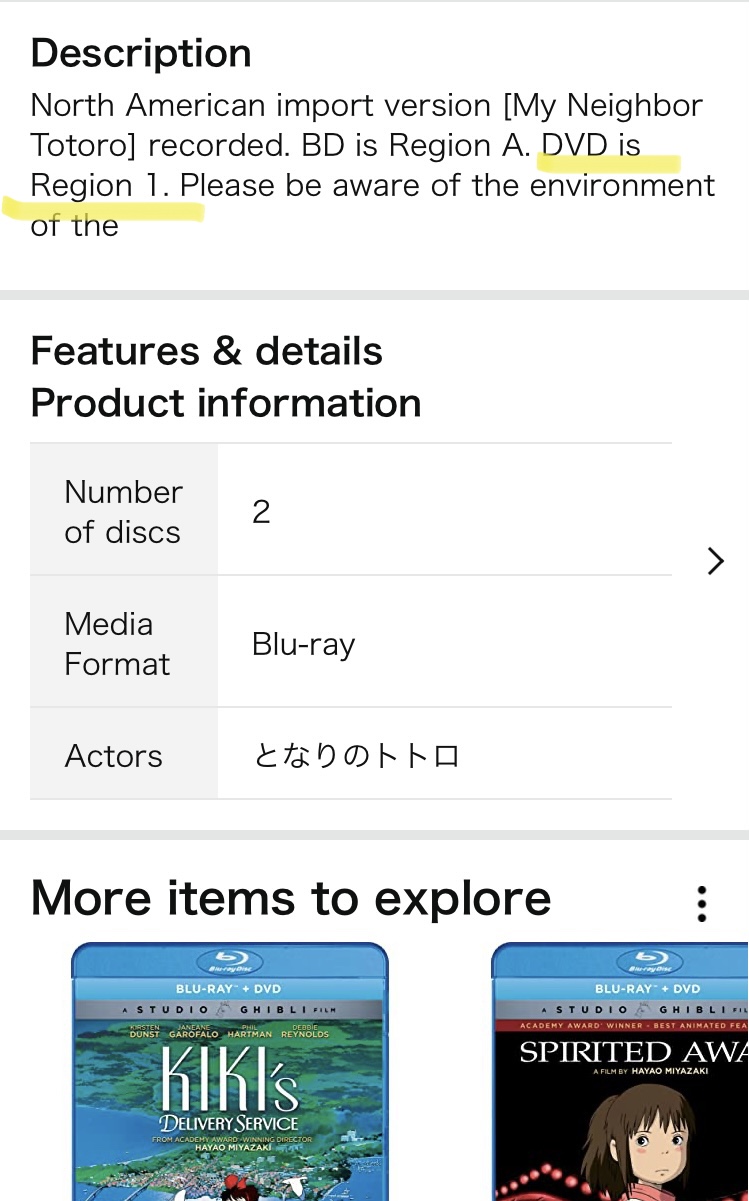The height and width of the screenshot is (1201, 749).
Task: Tap the Actors row label
Action: 113,756
